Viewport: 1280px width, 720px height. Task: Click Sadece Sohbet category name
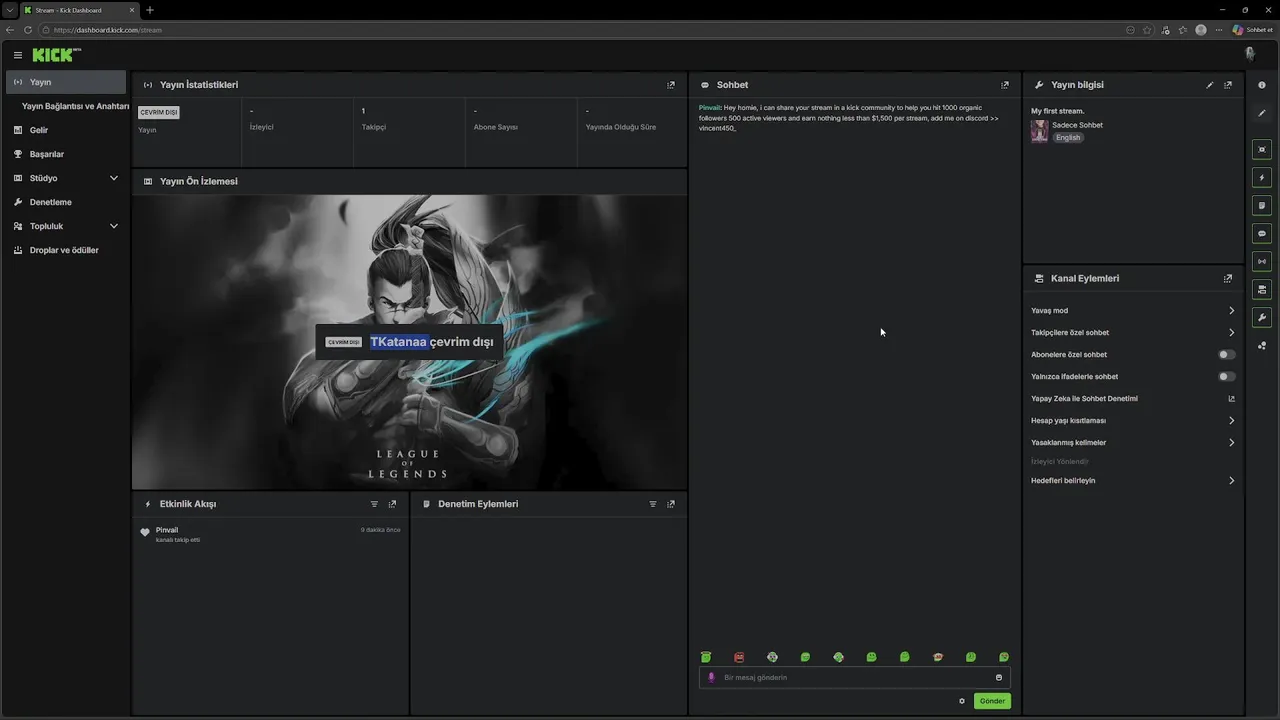[1077, 125]
